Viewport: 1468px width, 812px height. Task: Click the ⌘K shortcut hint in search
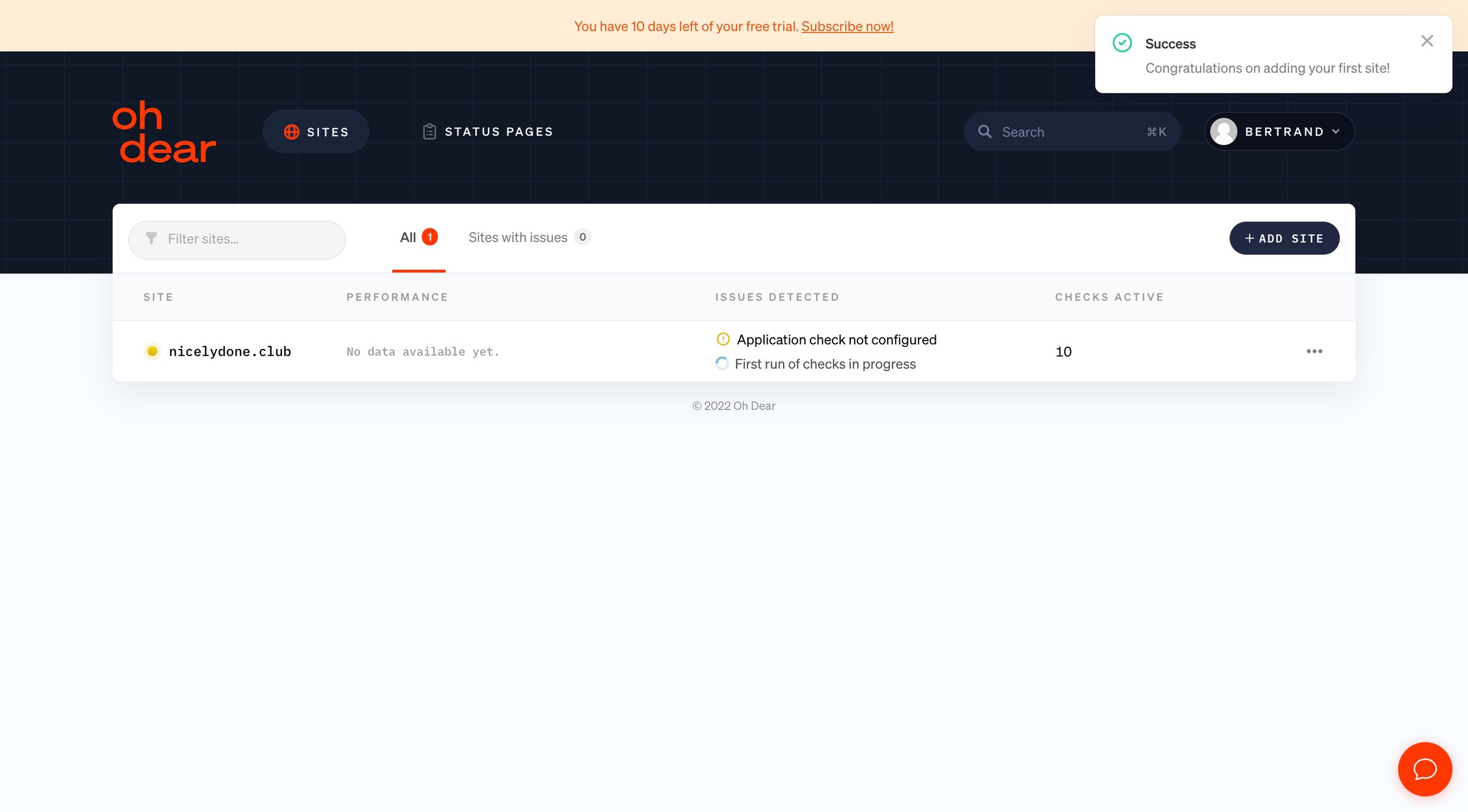pos(1157,131)
